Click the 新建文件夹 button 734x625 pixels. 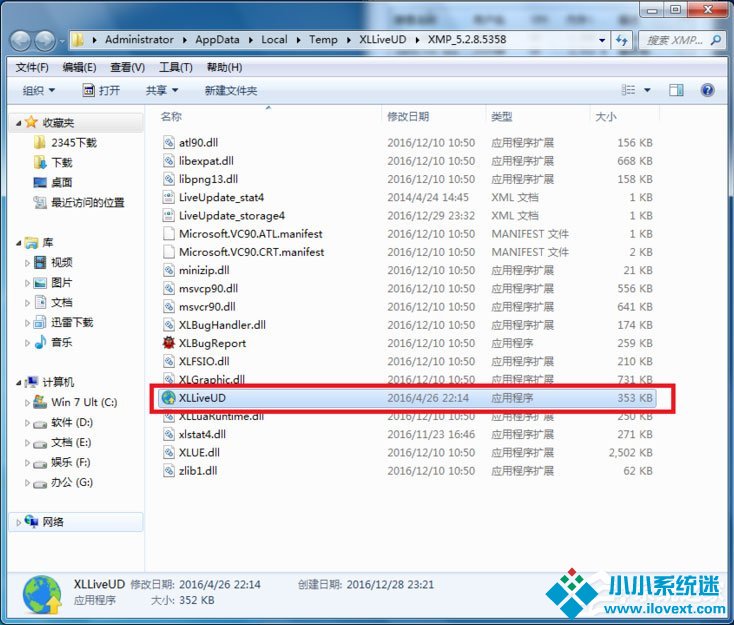(231, 90)
